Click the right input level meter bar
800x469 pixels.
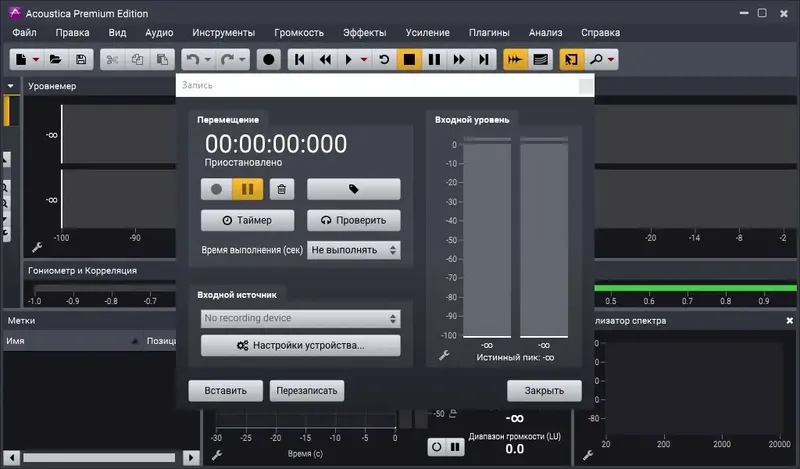(x=544, y=238)
